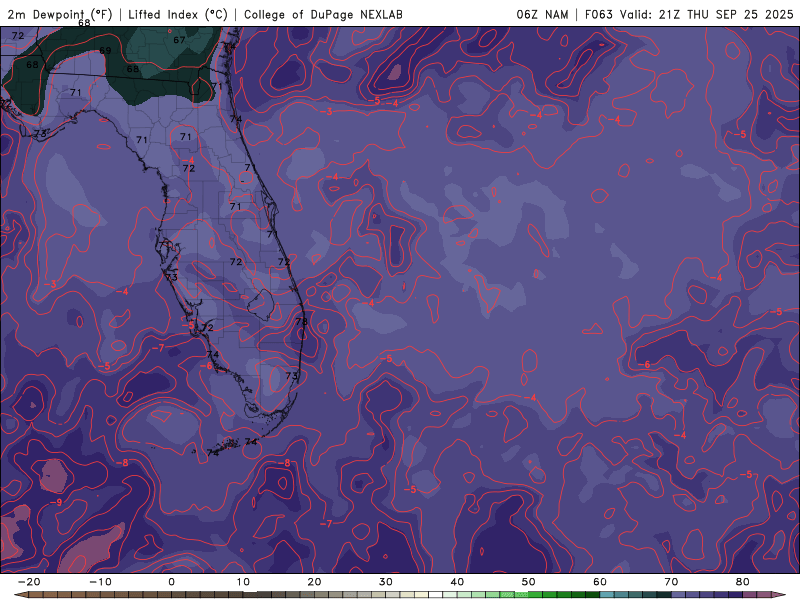Click the "0" colorbar tick label

[171, 582]
